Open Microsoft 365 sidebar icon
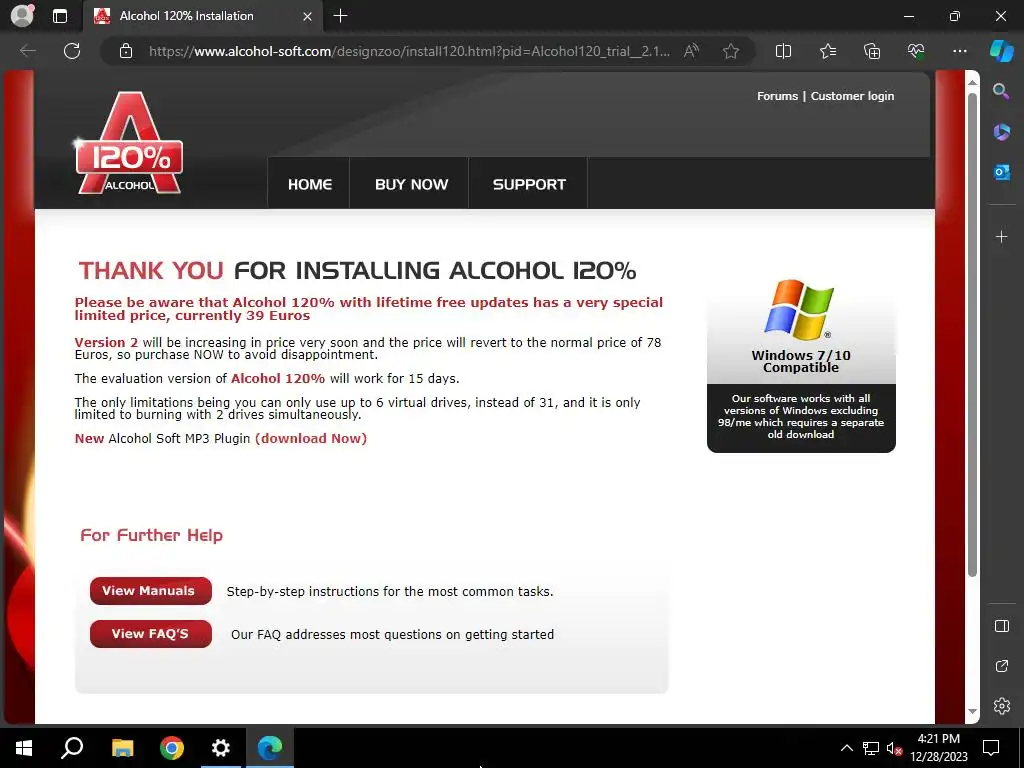This screenshot has width=1024, height=768. [x=1001, y=132]
